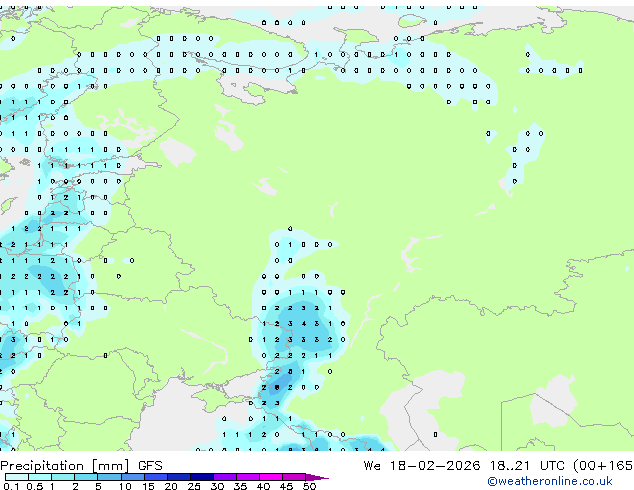Open the weatheronline.co.uk copyright link
The height and width of the screenshot is (490, 634).
click(550, 481)
